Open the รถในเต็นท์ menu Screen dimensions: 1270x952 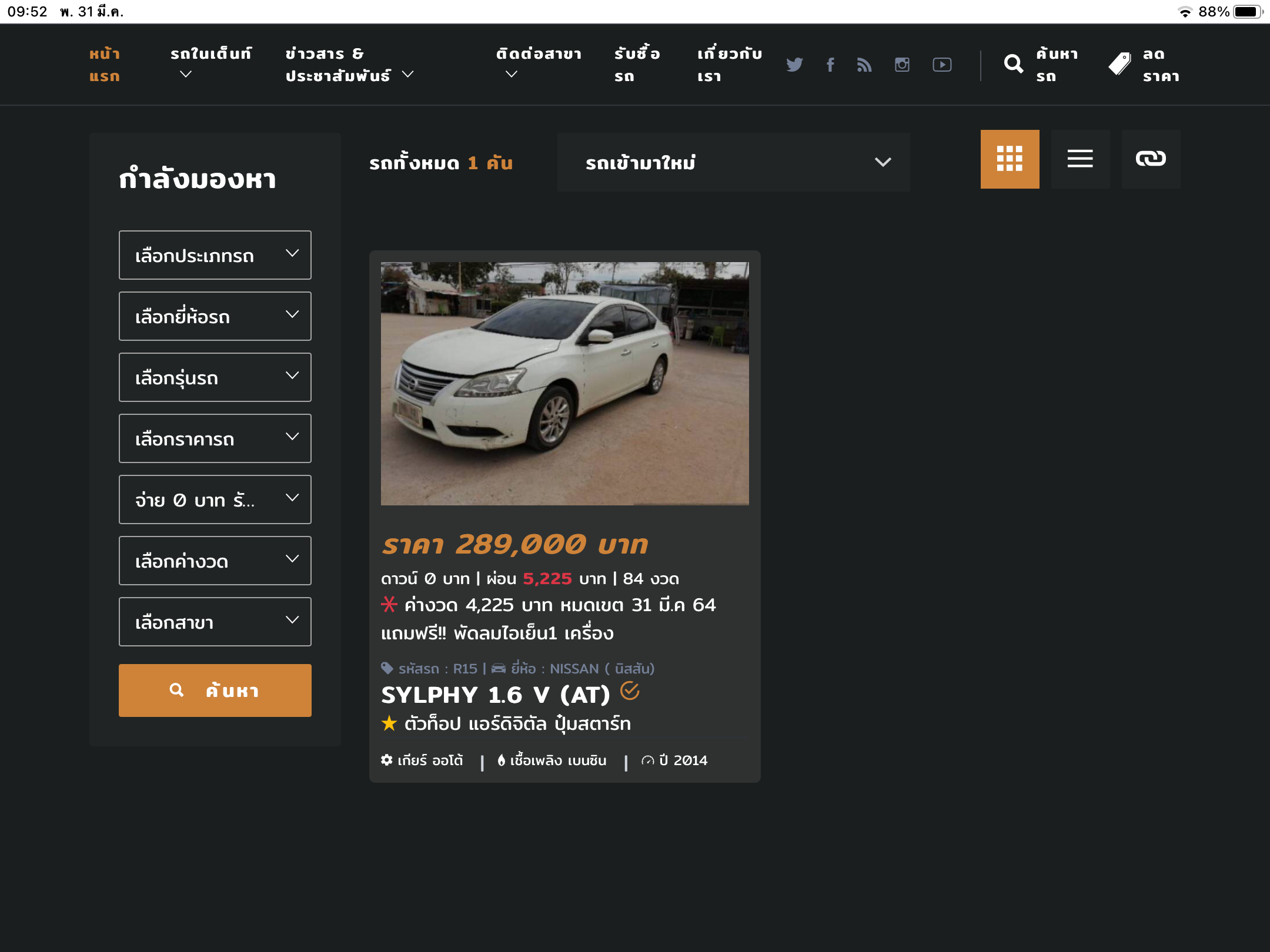click(210, 63)
